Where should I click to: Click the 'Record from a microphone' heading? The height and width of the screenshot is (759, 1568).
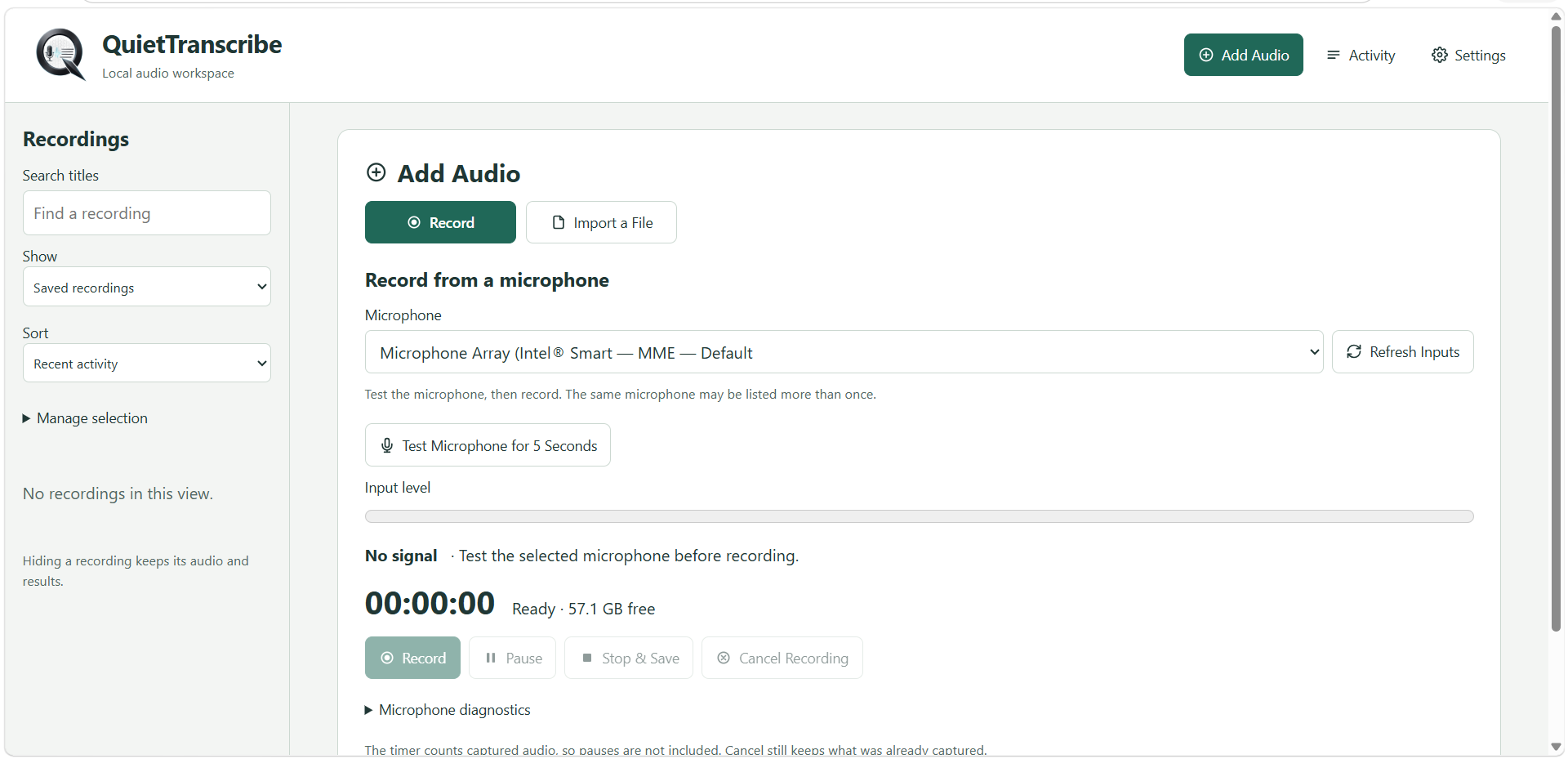coord(487,280)
